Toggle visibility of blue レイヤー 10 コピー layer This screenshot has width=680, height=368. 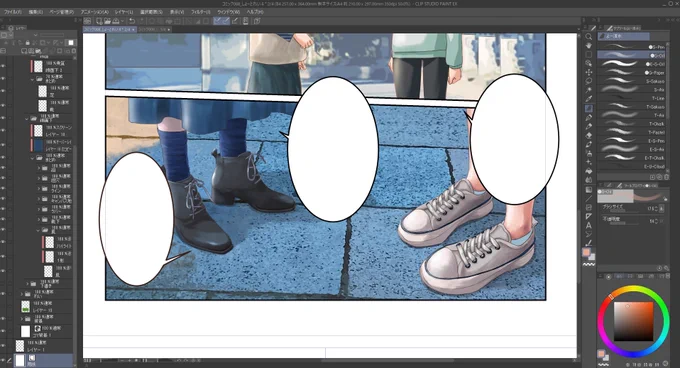[3, 145]
